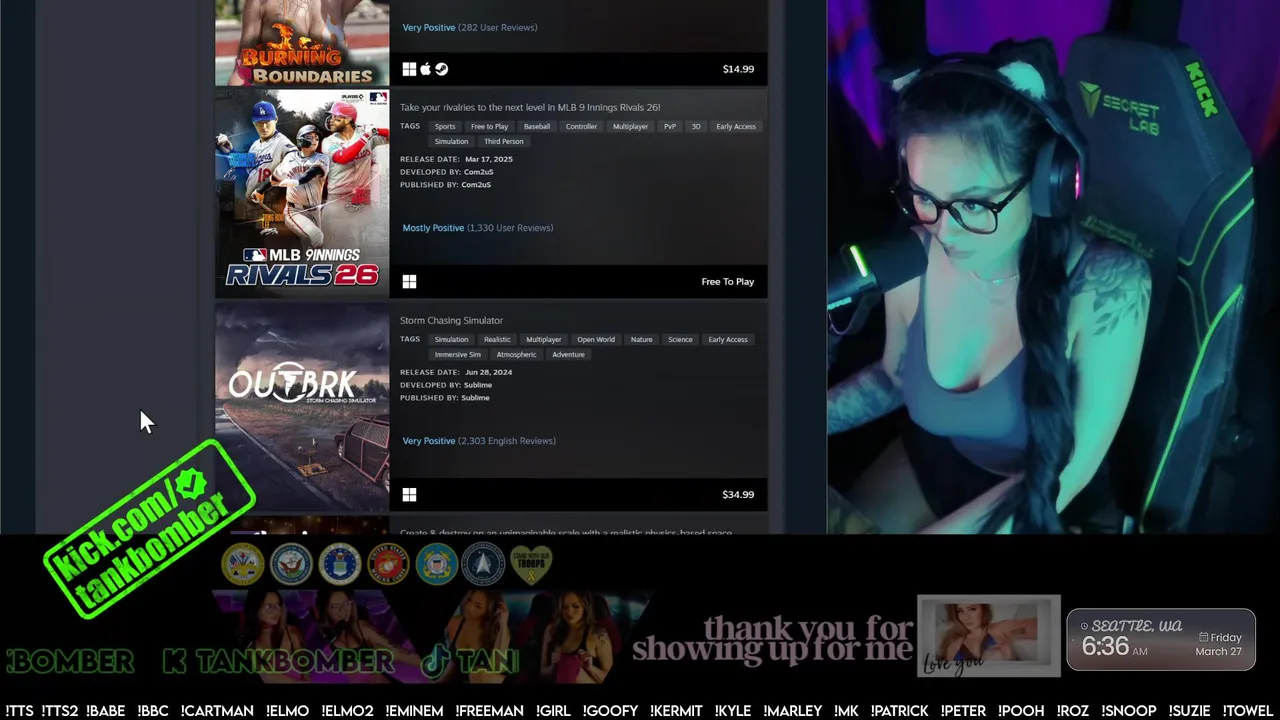
Task: Click Windows platform icon under MLB Rivals 26
Action: pyautogui.click(x=409, y=282)
